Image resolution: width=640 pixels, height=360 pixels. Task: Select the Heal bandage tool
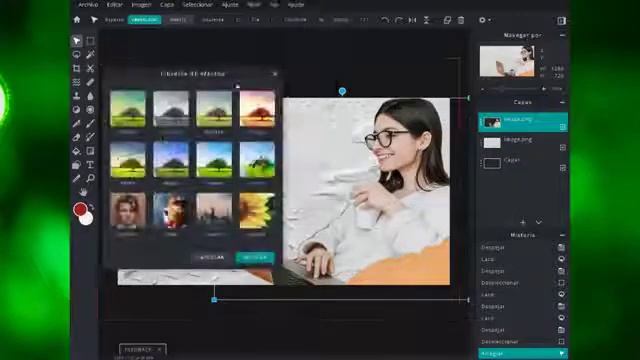pyautogui.click(x=90, y=82)
